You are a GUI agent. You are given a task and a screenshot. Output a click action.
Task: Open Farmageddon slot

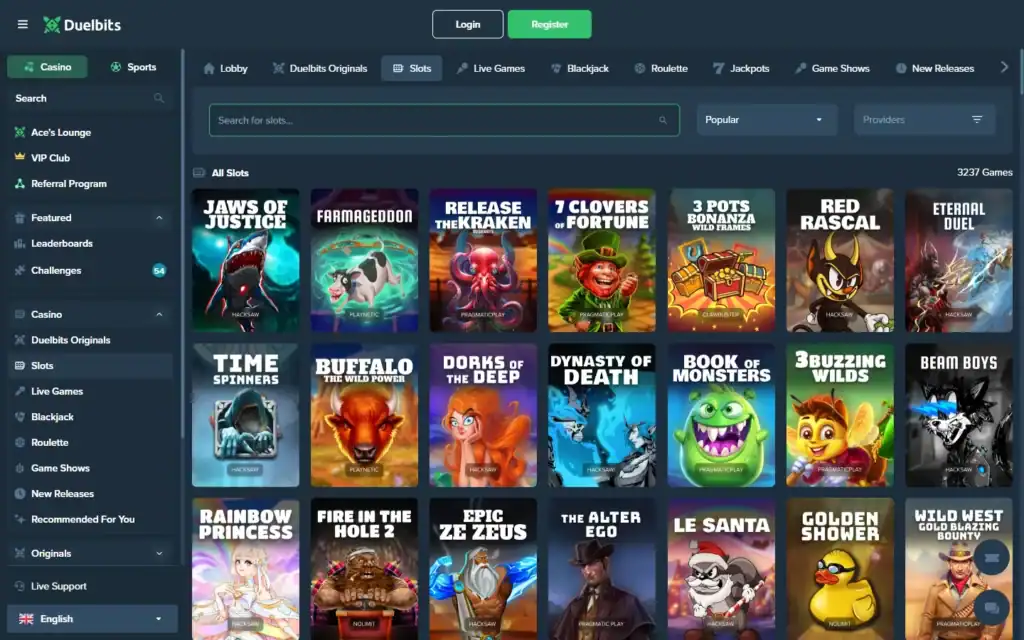pyautogui.click(x=364, y=260)
